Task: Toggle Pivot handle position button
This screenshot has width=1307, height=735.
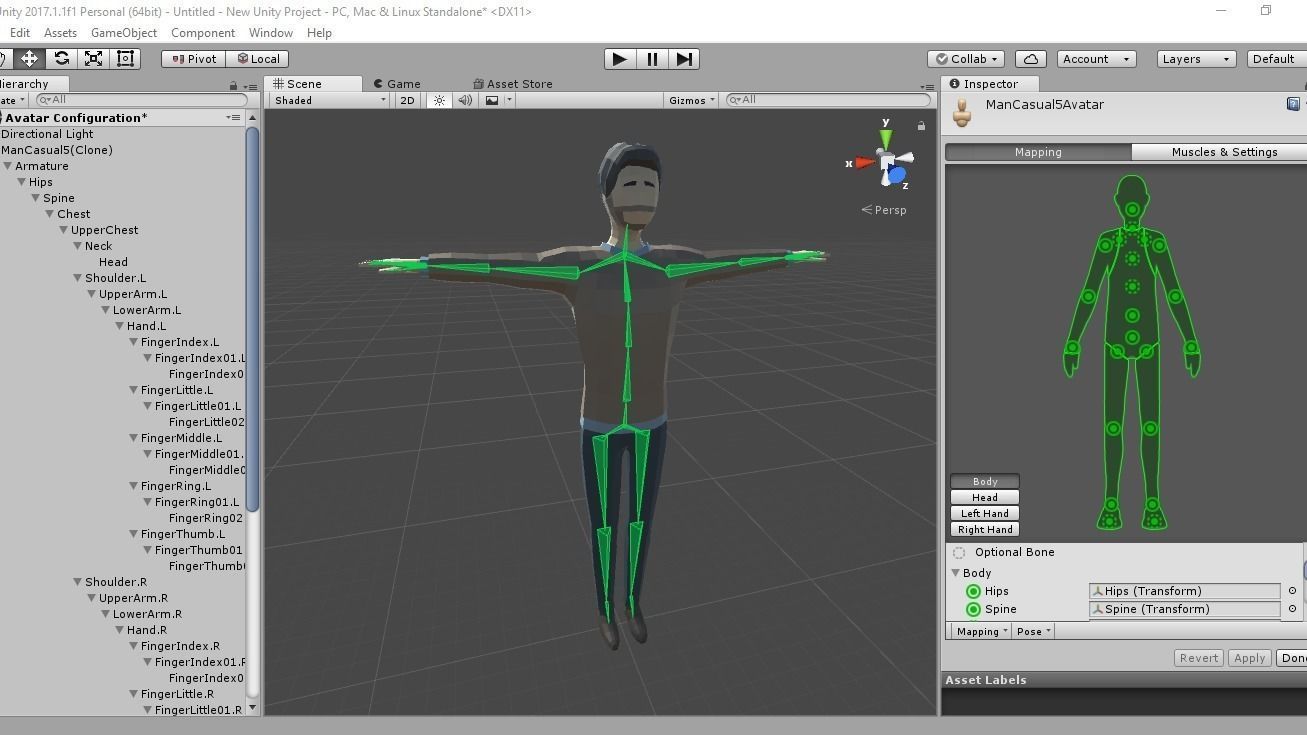Action: (x=194, y=59)
